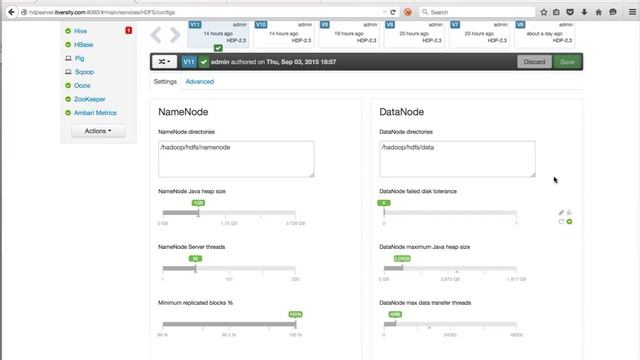The height and width of the screenshot is (360, 640).
Task: Undo change to DataNode failed disk tolerance
Action: pos(561,222)
